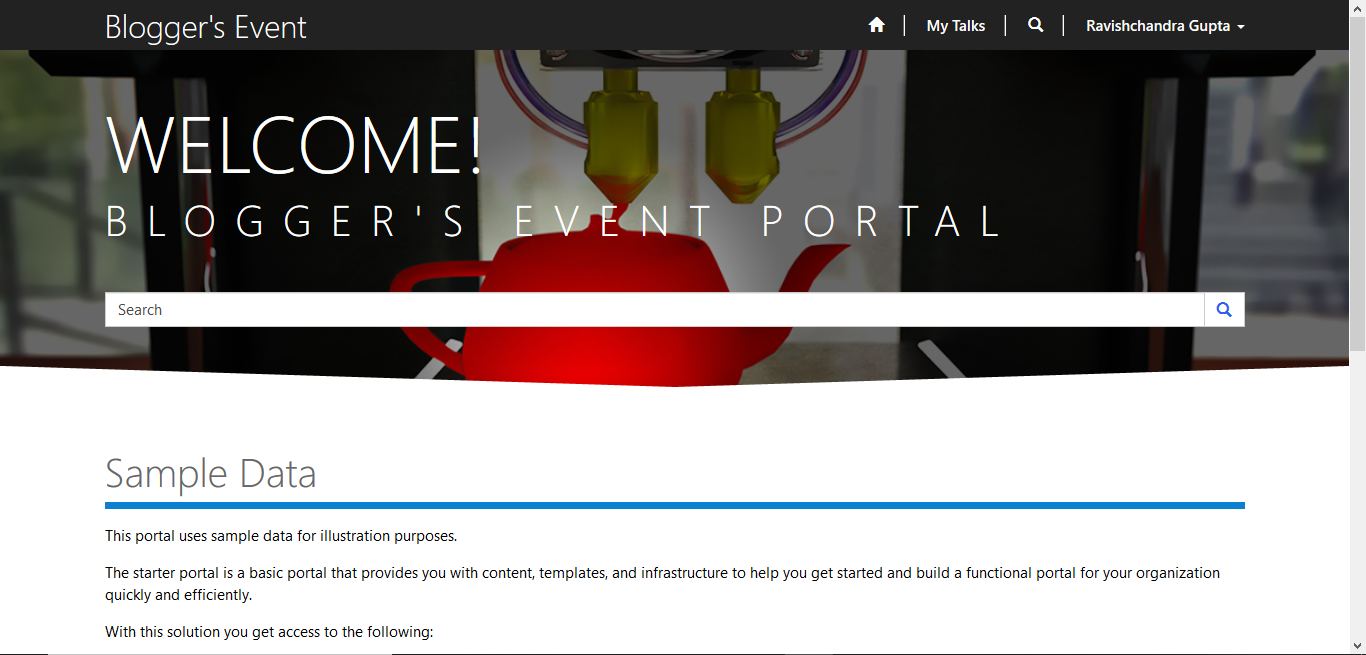Click the scrollbar up arrow
The width and height of the screenshot is (1366, 655).
click(x=1357, y=7)
